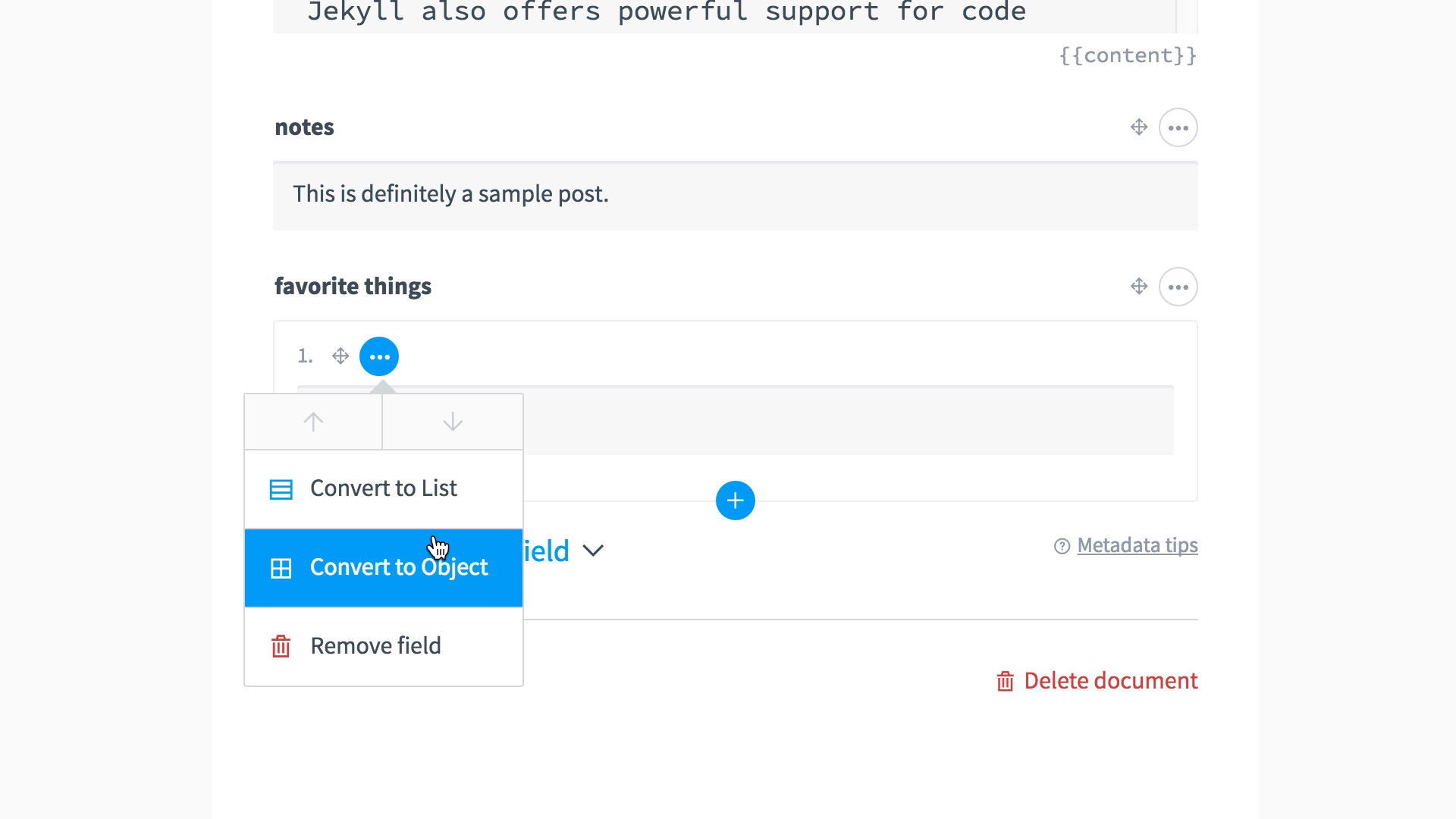Viewport: 1456px width, 819px height.
Task: Open the Metadata tips link
Action: point(1137,545)
